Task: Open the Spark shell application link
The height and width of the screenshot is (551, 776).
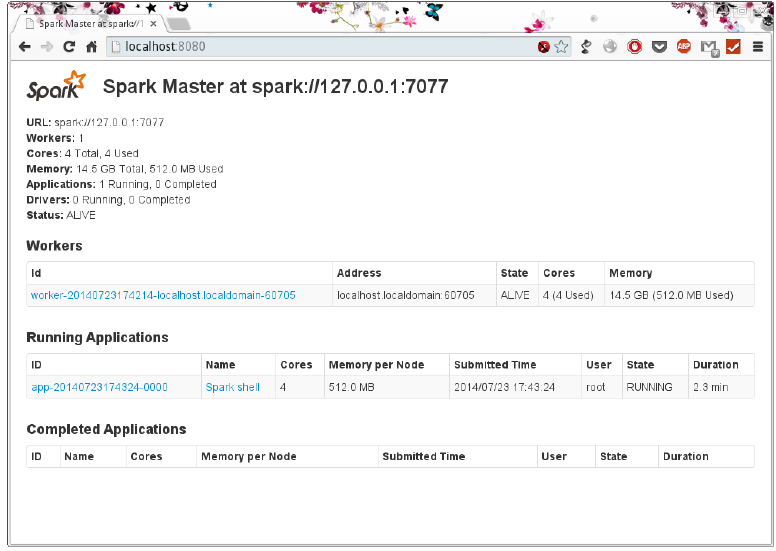Action: 233,388
